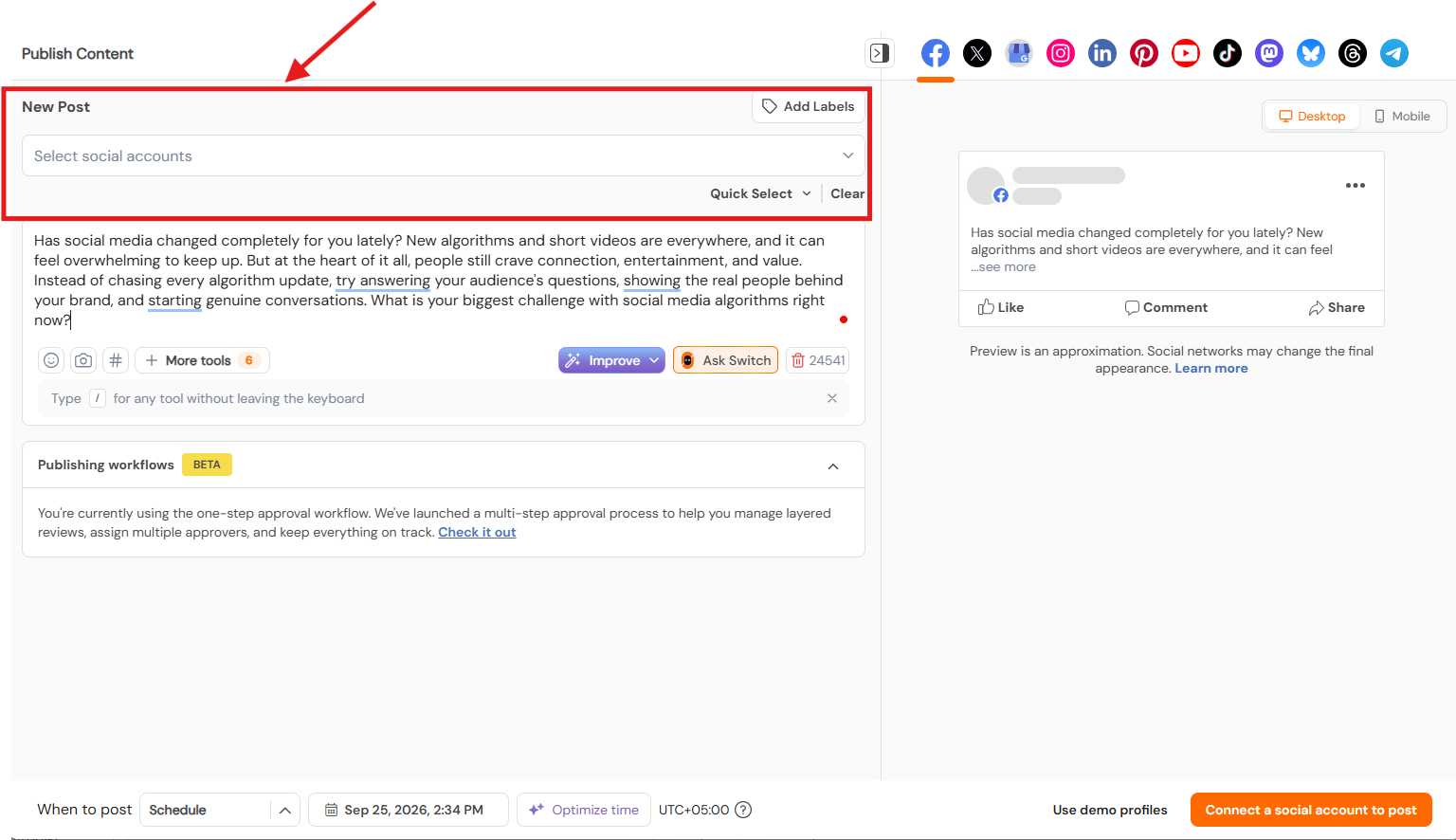Switch to the YouTube preview
1456x840 pixels.
coord(1186,53)
